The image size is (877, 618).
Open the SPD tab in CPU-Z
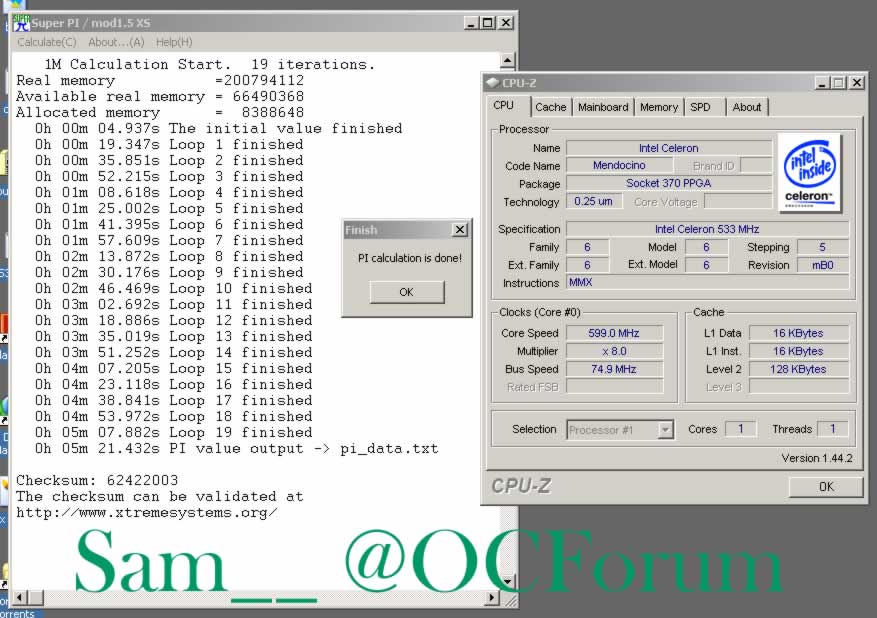coord(700,107)
